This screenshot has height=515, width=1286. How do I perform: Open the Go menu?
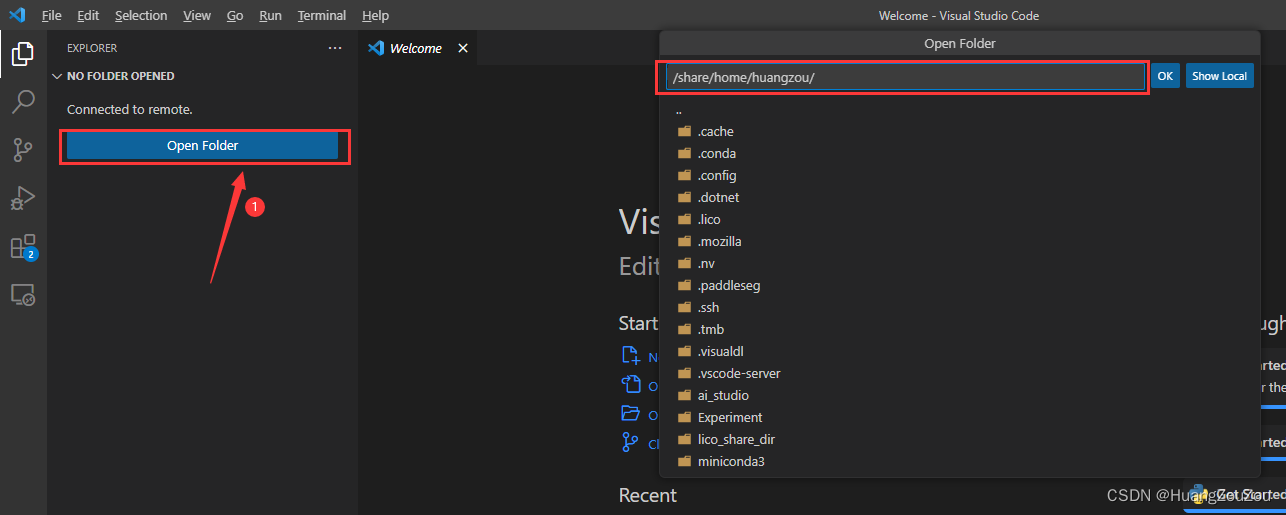click(235, 15)
